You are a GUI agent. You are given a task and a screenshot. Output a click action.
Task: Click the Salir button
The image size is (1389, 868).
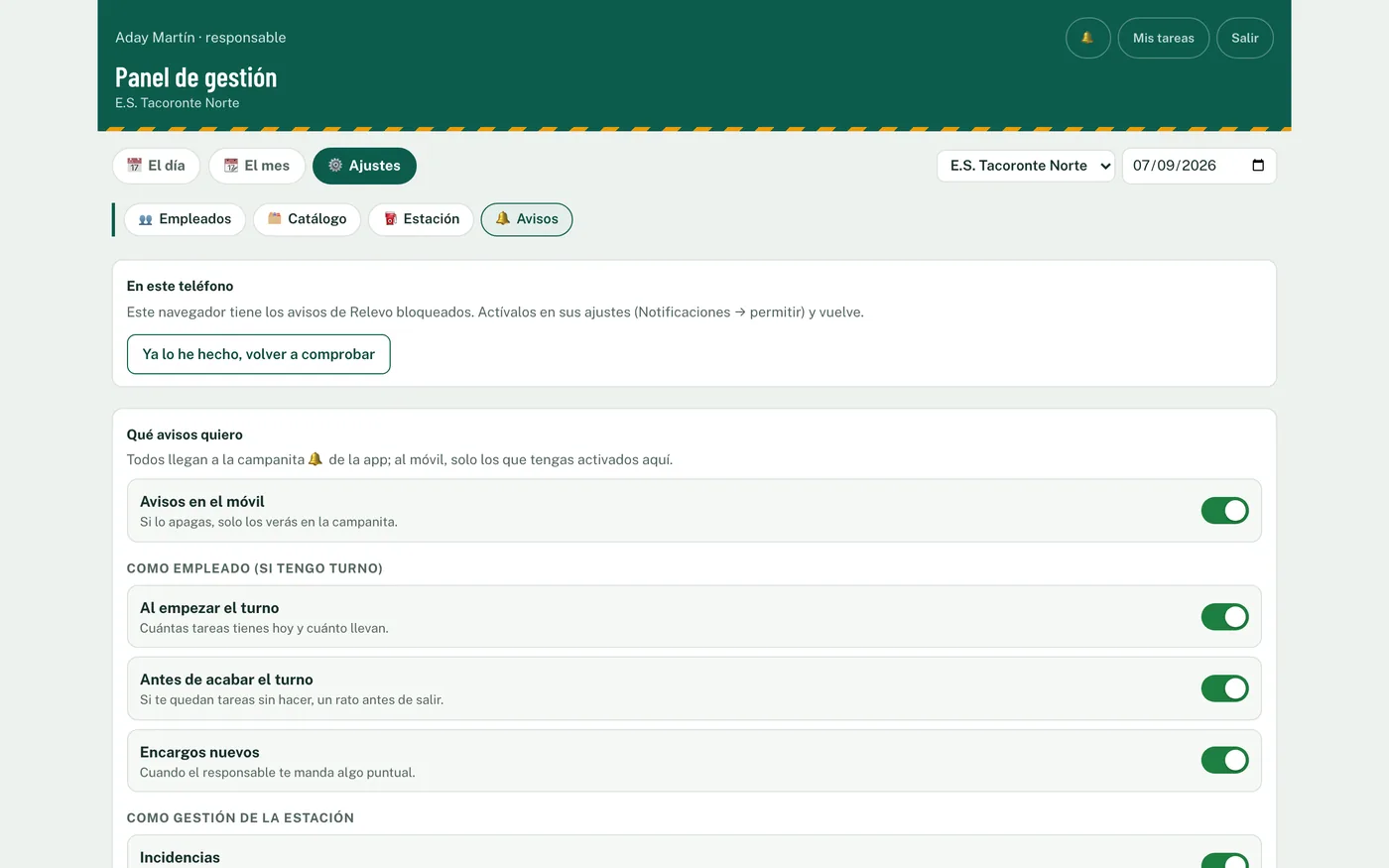click(x=1244, y=38)
